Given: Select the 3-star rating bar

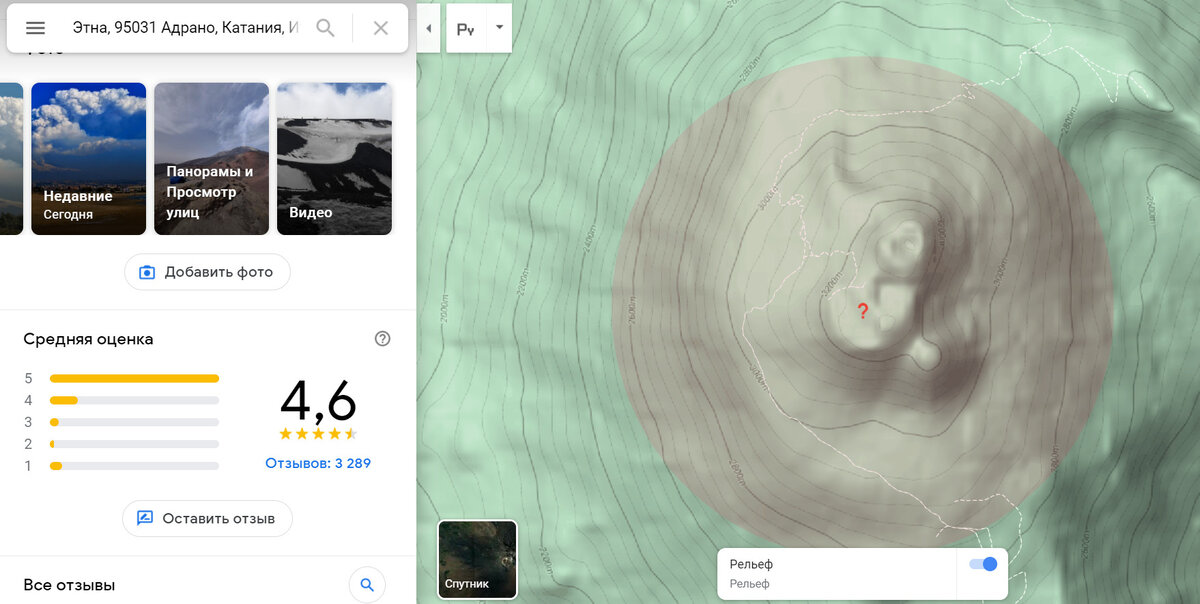Looking at the screenshot, I should click(x=134, y=422).
